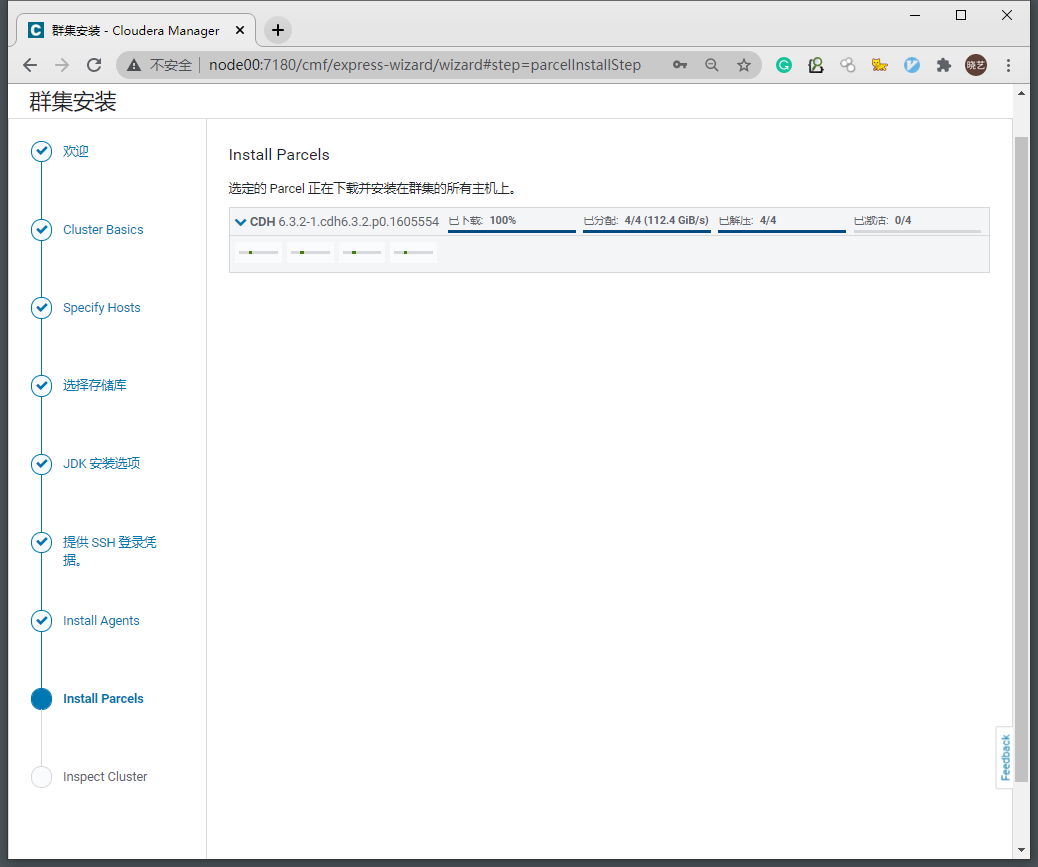Collapse the CDH parcel details chevron
This screenshot has height=867, width=1038.
(240, 222)
